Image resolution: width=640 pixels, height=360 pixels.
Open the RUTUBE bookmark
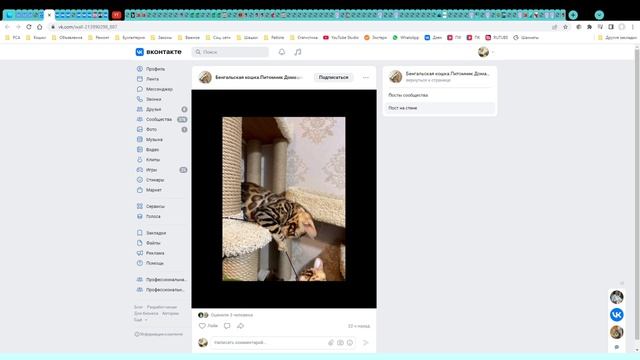(x=496, y=38)
